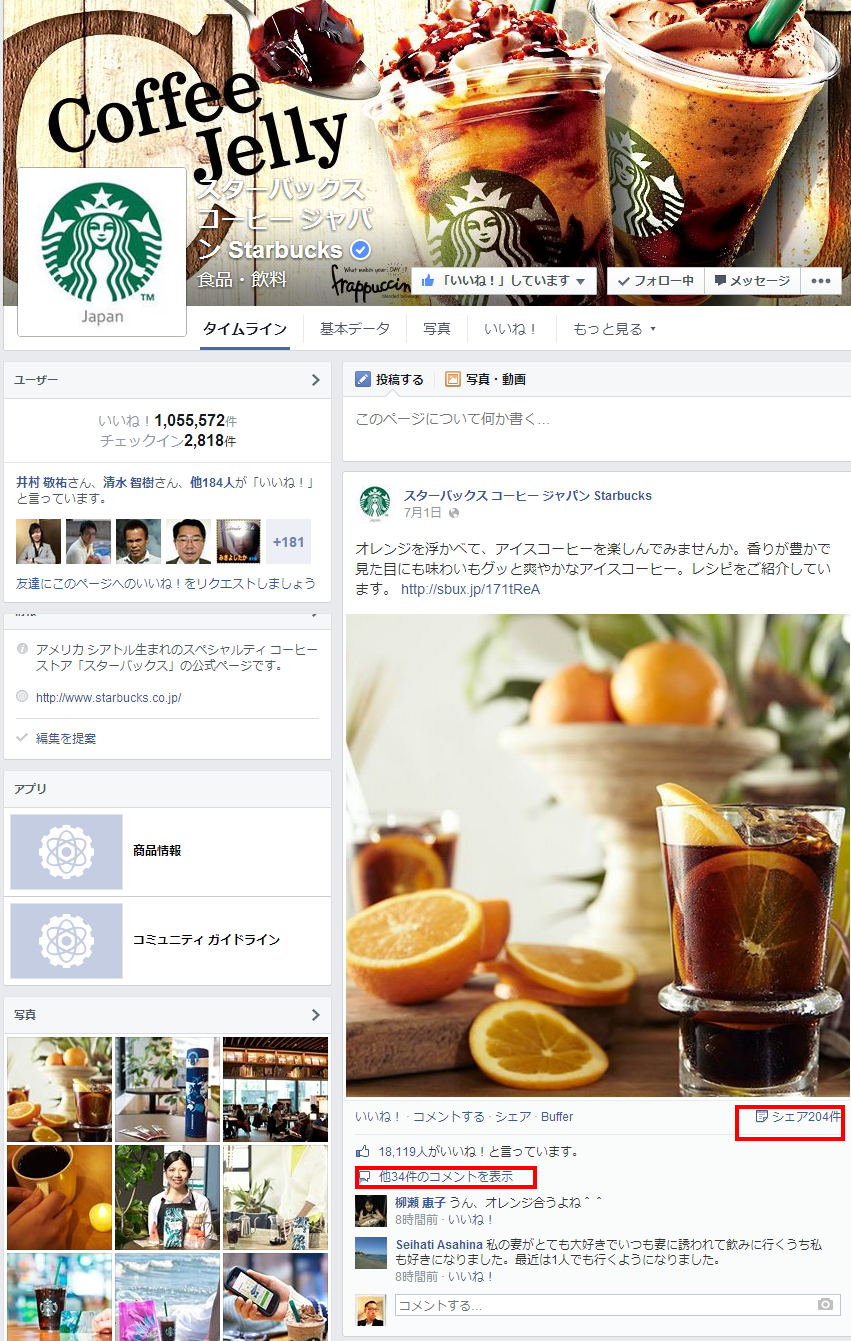The height and width of the screenshot is (1341, 851).
Task: Open the three-dots more options button
Action: point(821,281)
